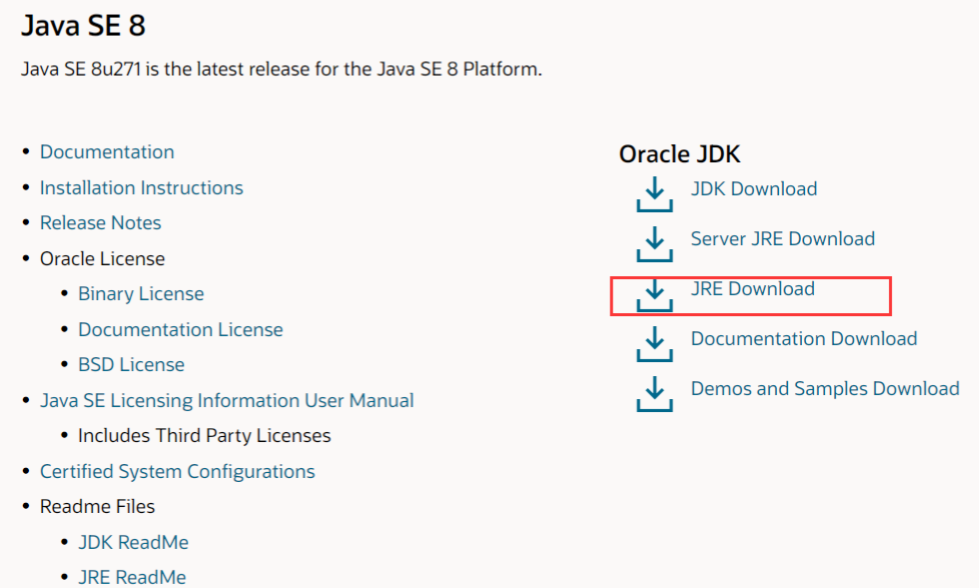Open the Installation Instructions link

click(x=141, y=187)
